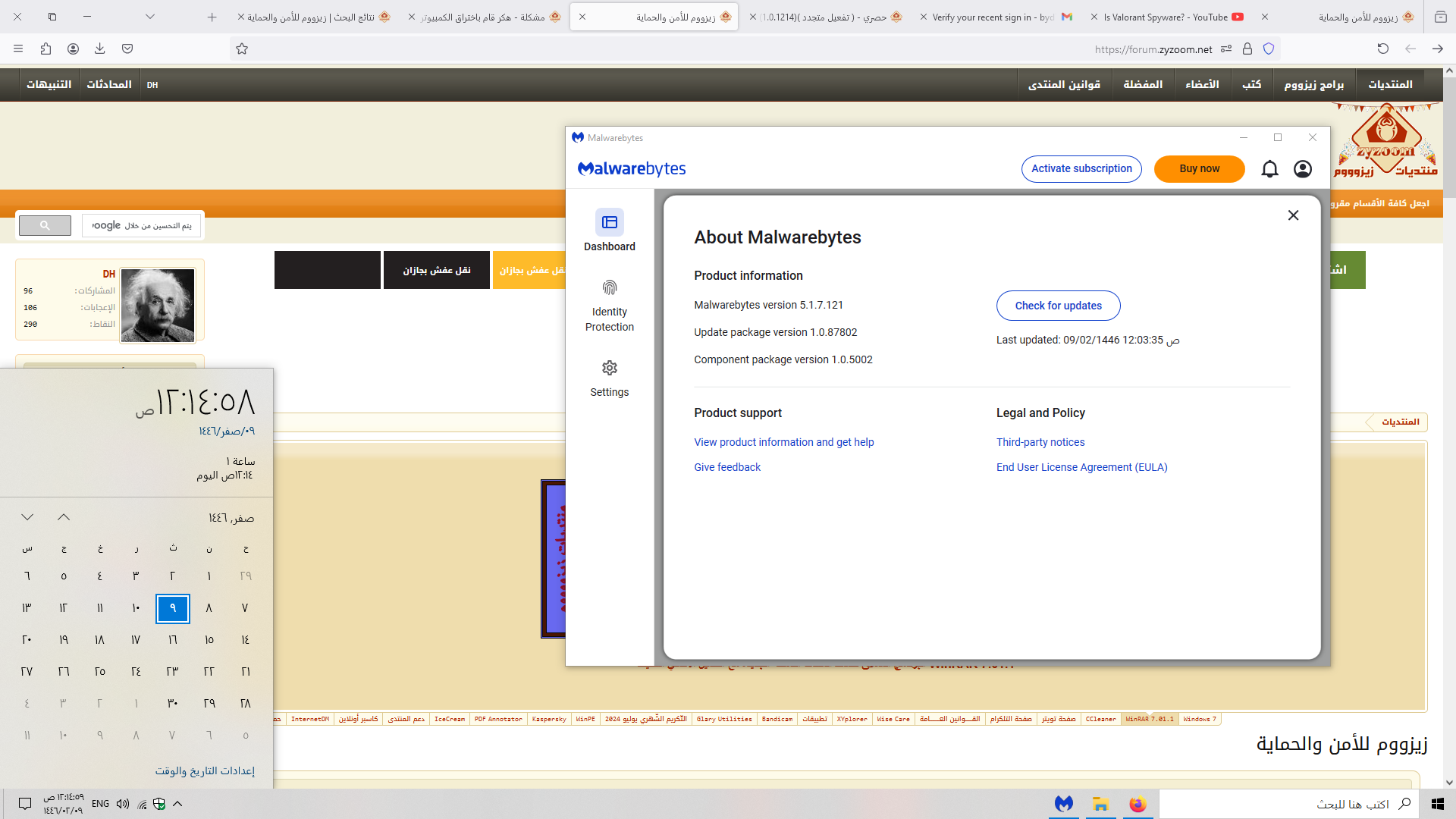Viewport: 1456px width, 819px height.
Task: Click Check for updates button
Action: 1058,306
